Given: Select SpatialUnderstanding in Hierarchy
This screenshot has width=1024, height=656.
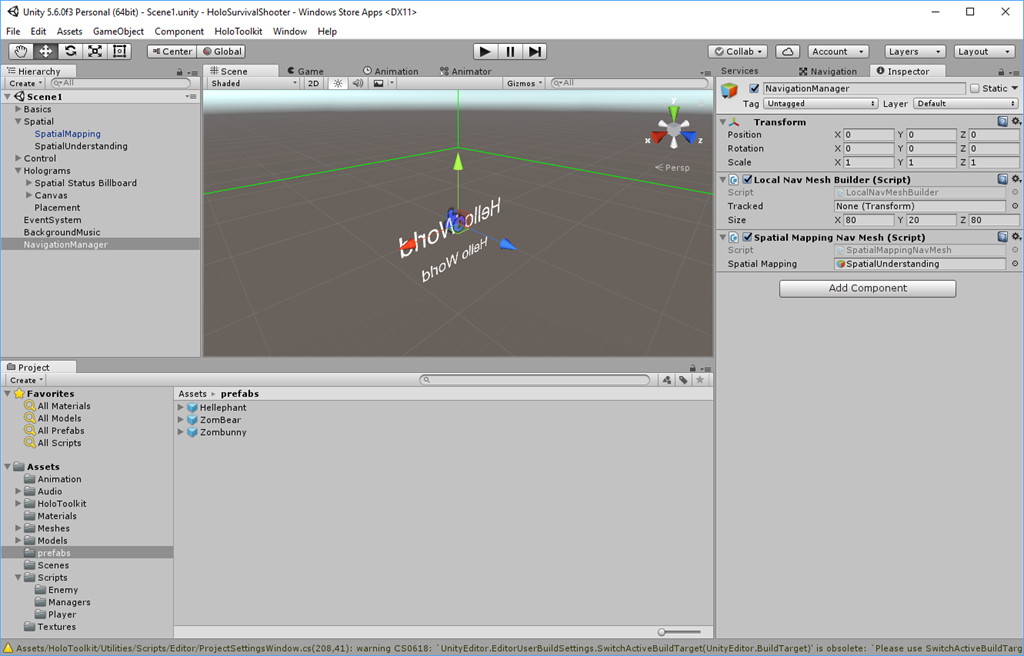Looking at the screenshot, I should click(81, 146).
